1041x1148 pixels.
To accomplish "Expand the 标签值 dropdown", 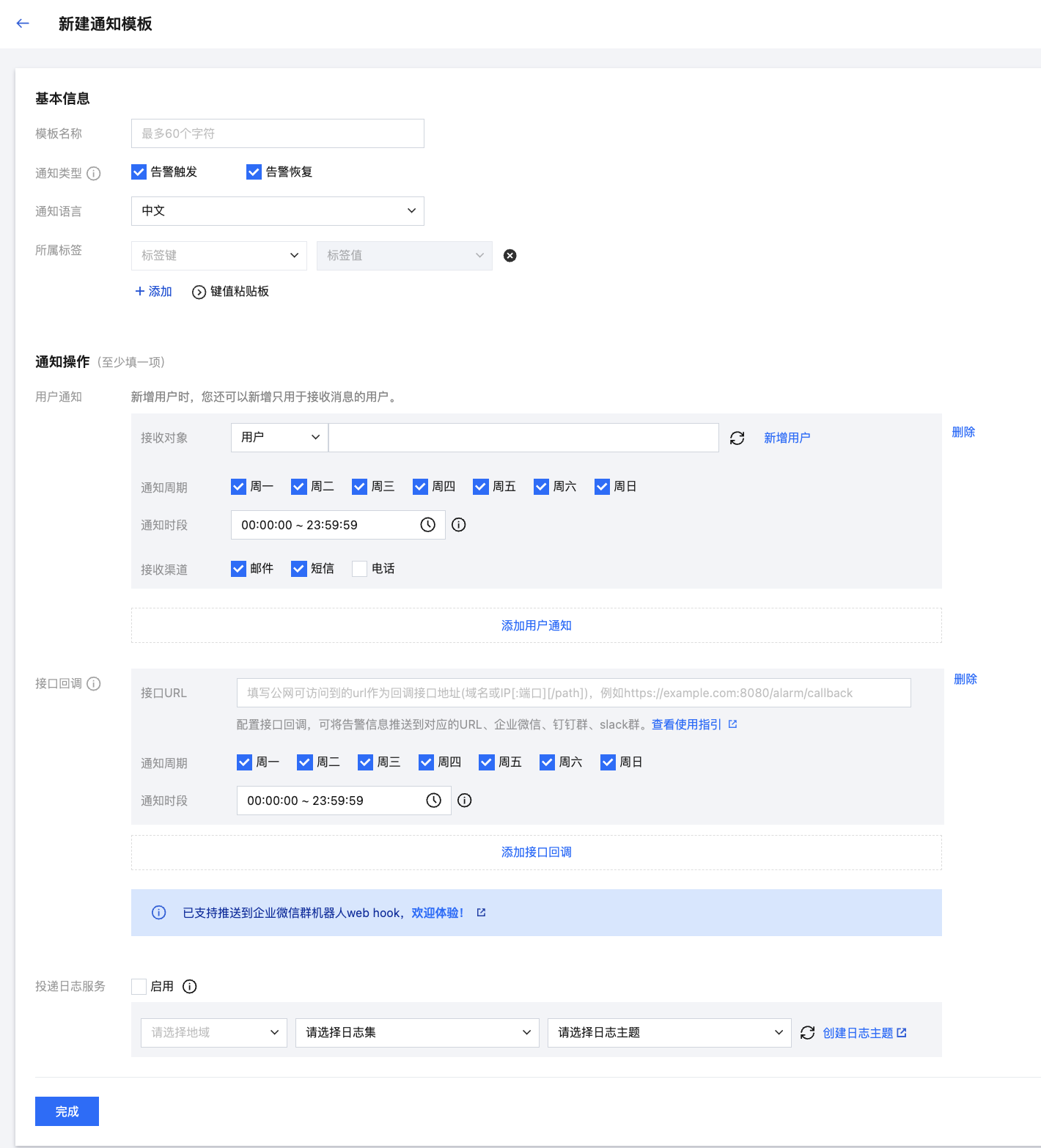I will [x=405, y=256].
